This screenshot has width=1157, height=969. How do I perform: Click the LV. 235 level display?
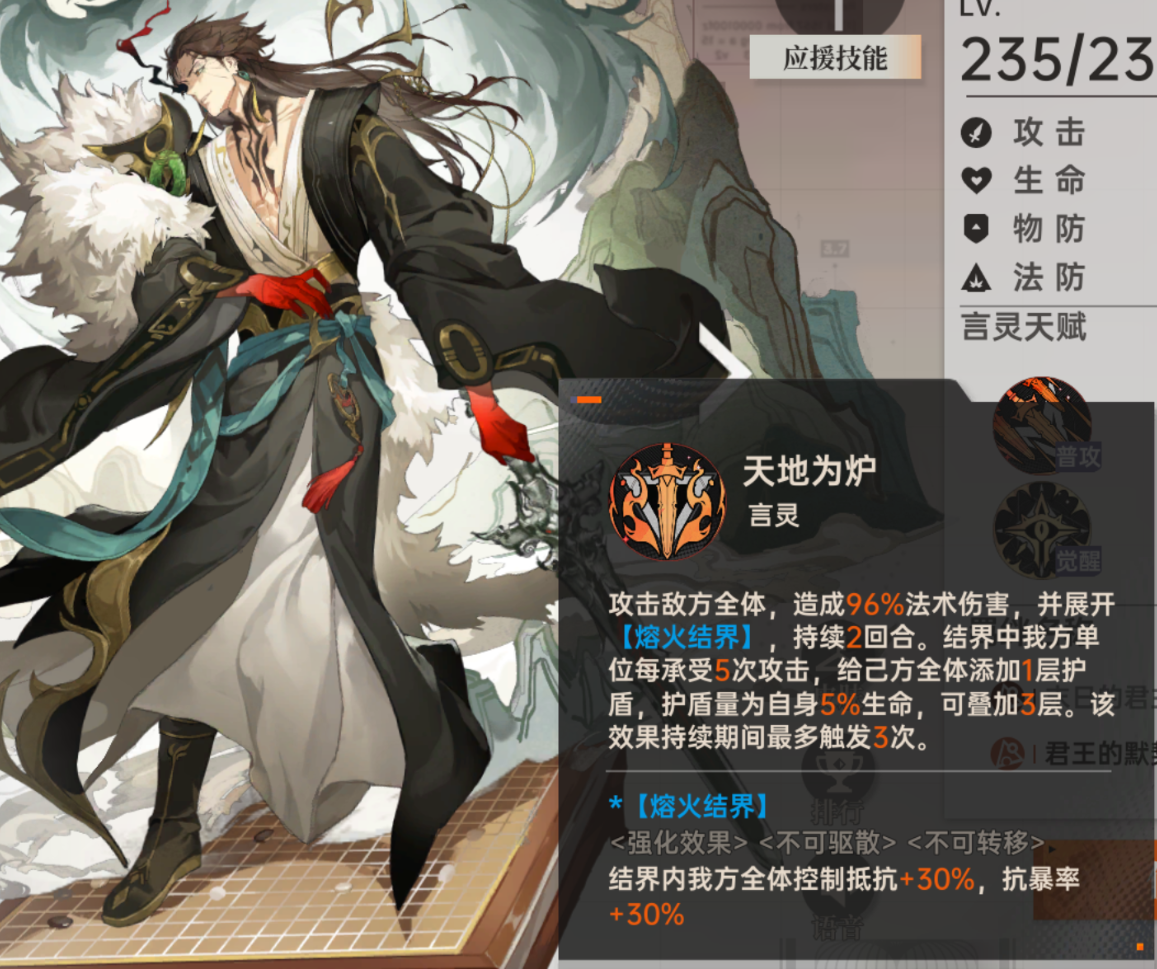click(x=1057, y=46)
